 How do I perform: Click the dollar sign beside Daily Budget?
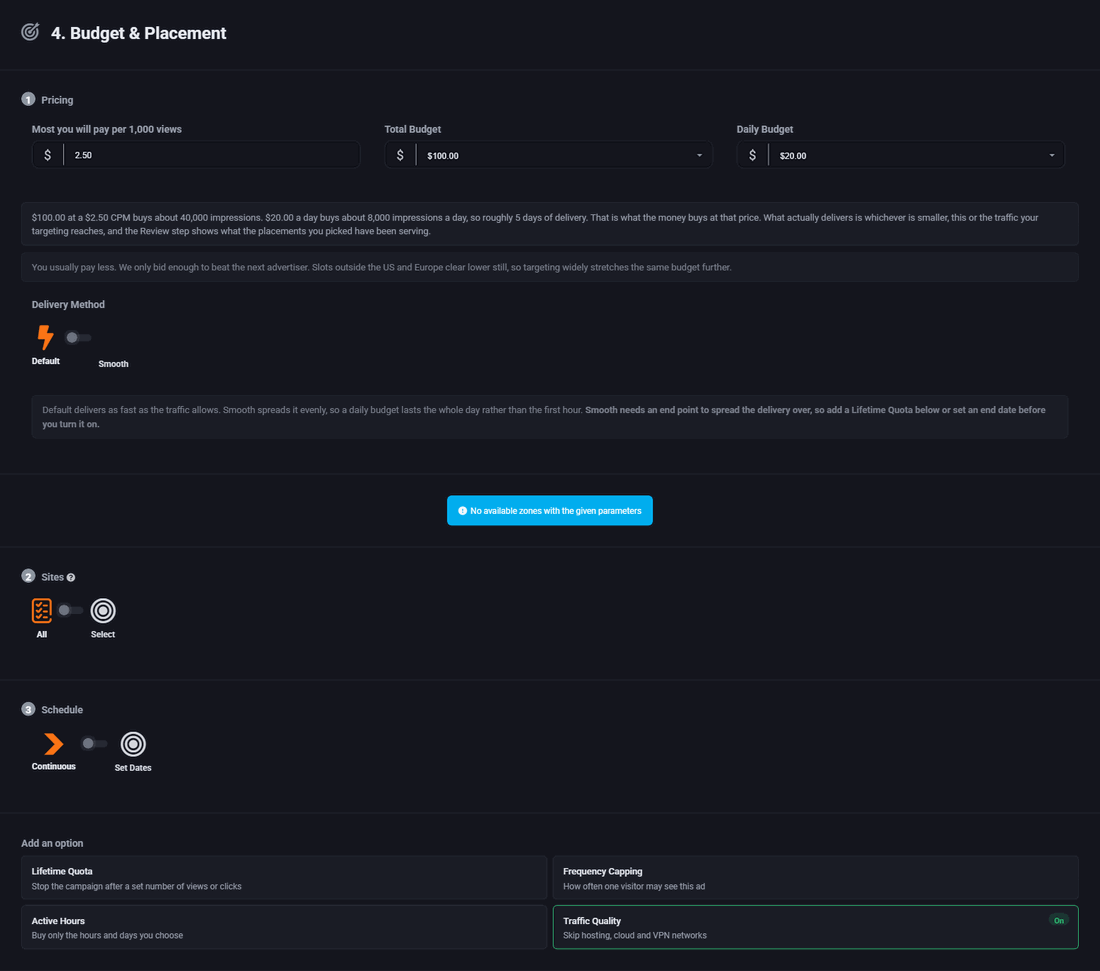(752, 155)
